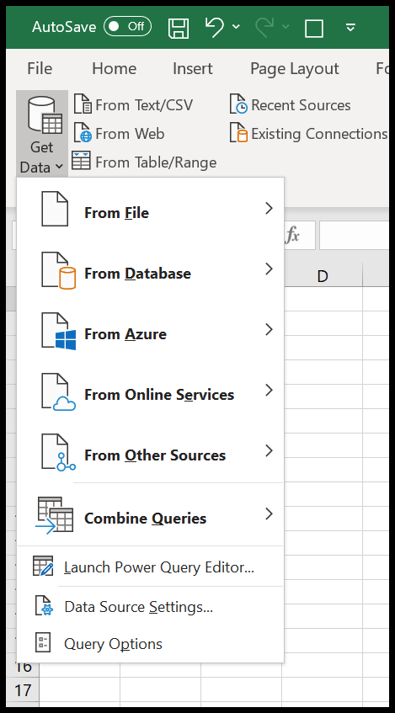
Task: Switch to the Home tab
Action: click(114, 68)
